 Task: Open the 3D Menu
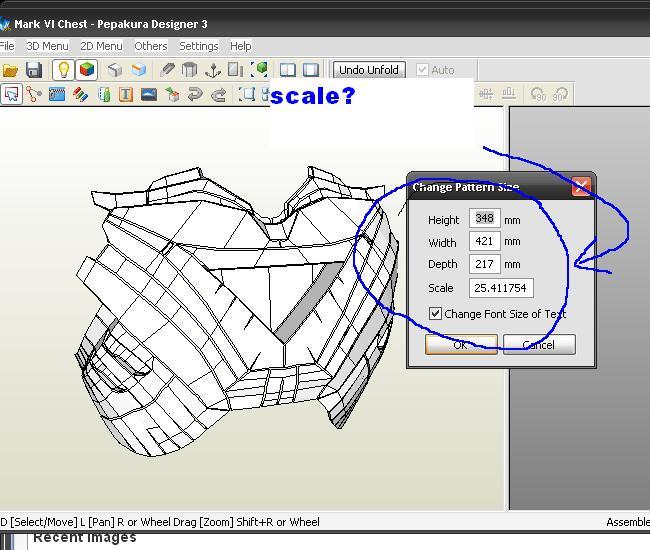(47, 46)
